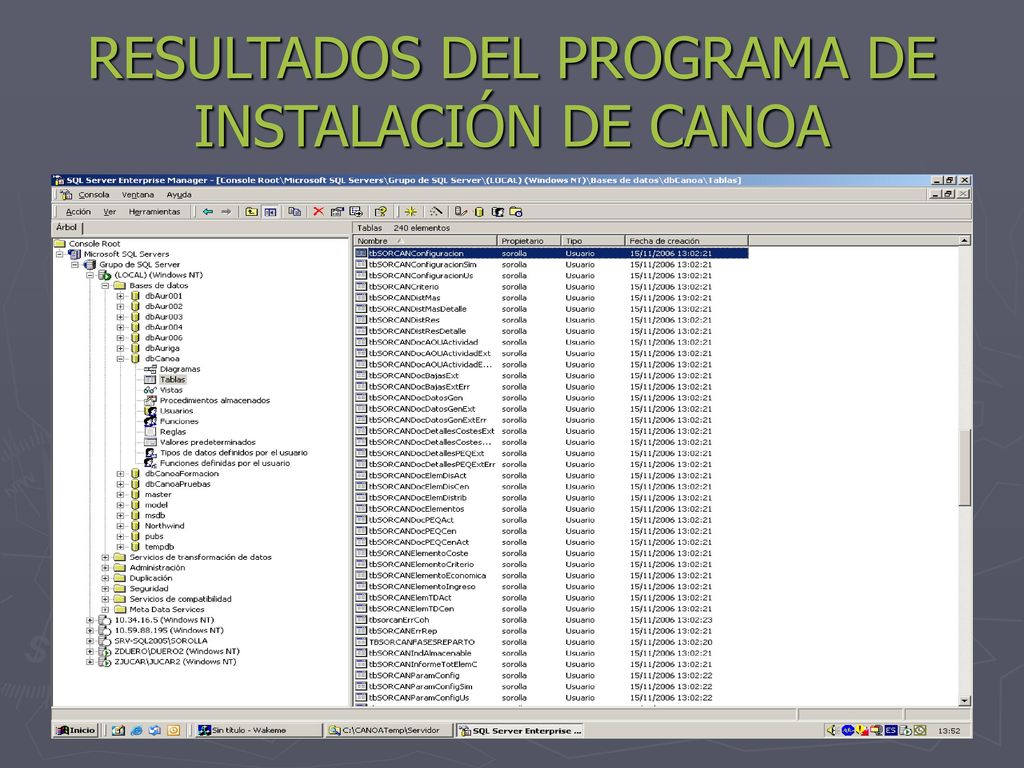1024x768 pixels.
Task: Select table tbSORCANCriterio
Action: tap(404, 287)
